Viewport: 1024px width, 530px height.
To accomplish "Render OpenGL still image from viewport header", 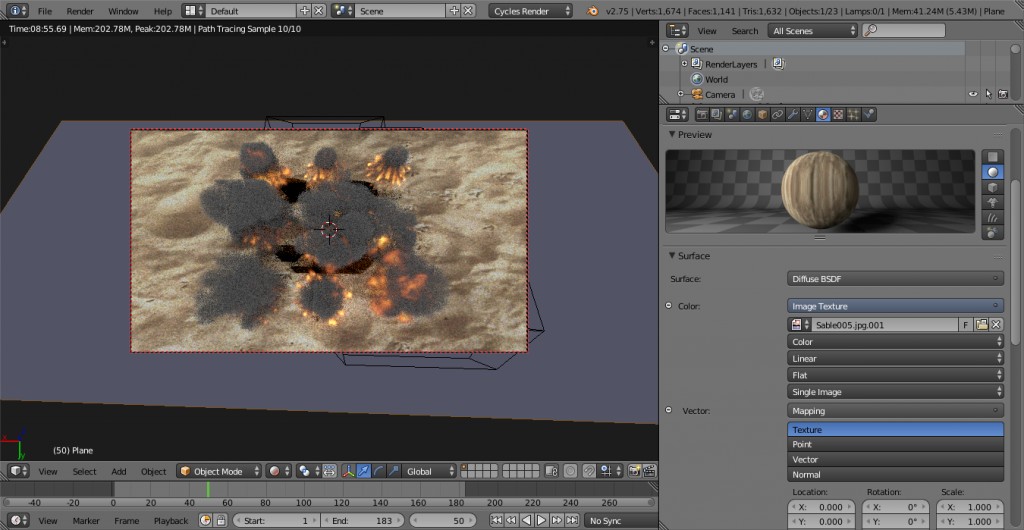I will (633, 471).
